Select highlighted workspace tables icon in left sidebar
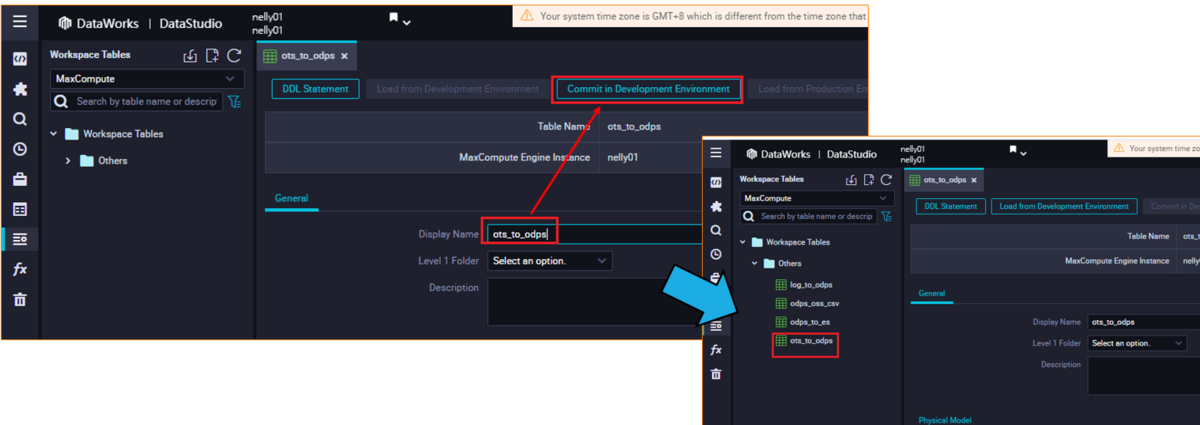The width and height of the screenshot is (1200, 425). click(x=20, y=240)
